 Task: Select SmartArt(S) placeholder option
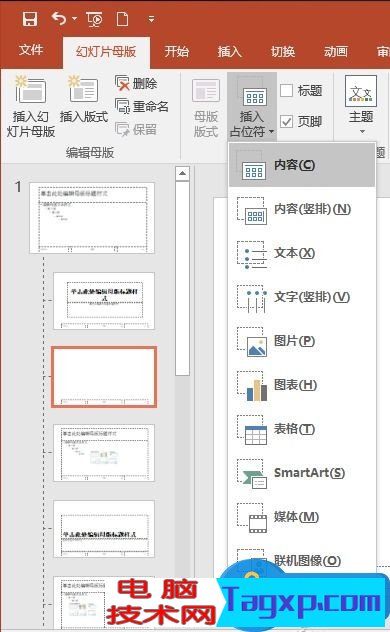point(302,473)
